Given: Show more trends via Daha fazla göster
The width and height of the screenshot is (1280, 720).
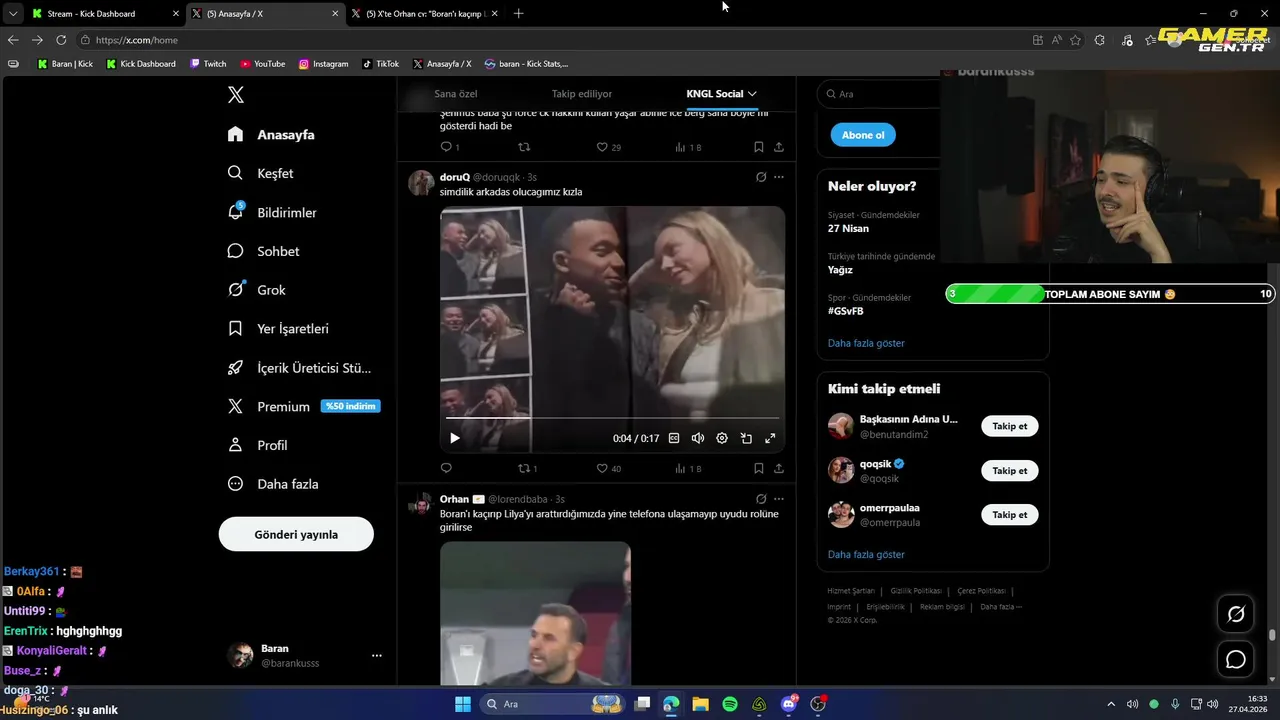Looking at the screenshot, I should pyautogui.click(x=866, y=343).
